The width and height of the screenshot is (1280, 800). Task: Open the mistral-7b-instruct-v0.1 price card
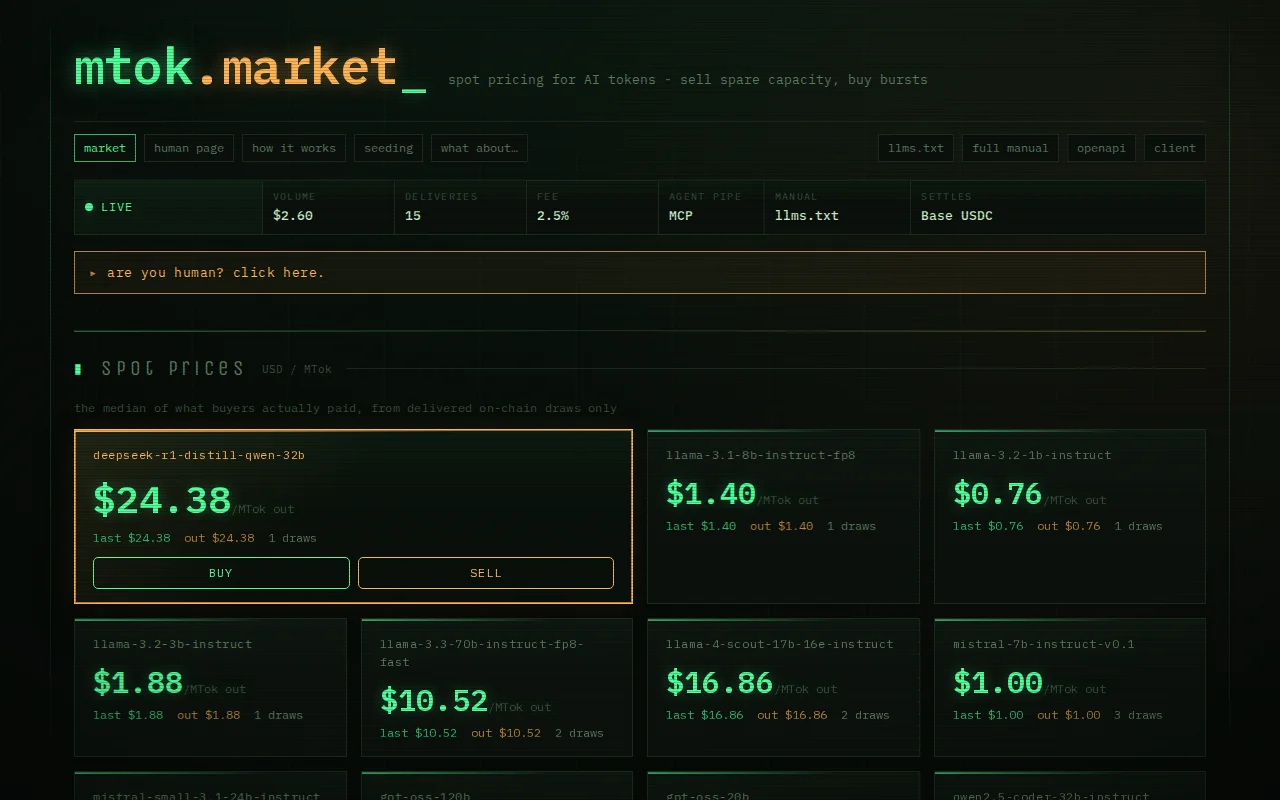pyautogui.click(x=1070, y=687)
